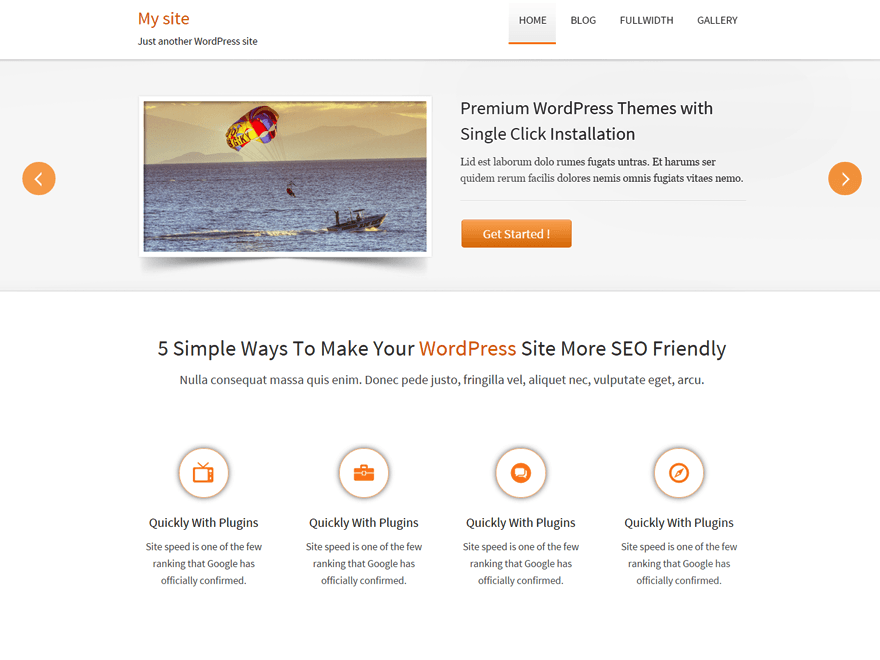Open the My site title link
Image resolution: width=880 pixels, height=660 pixels.
coord(164,19)
